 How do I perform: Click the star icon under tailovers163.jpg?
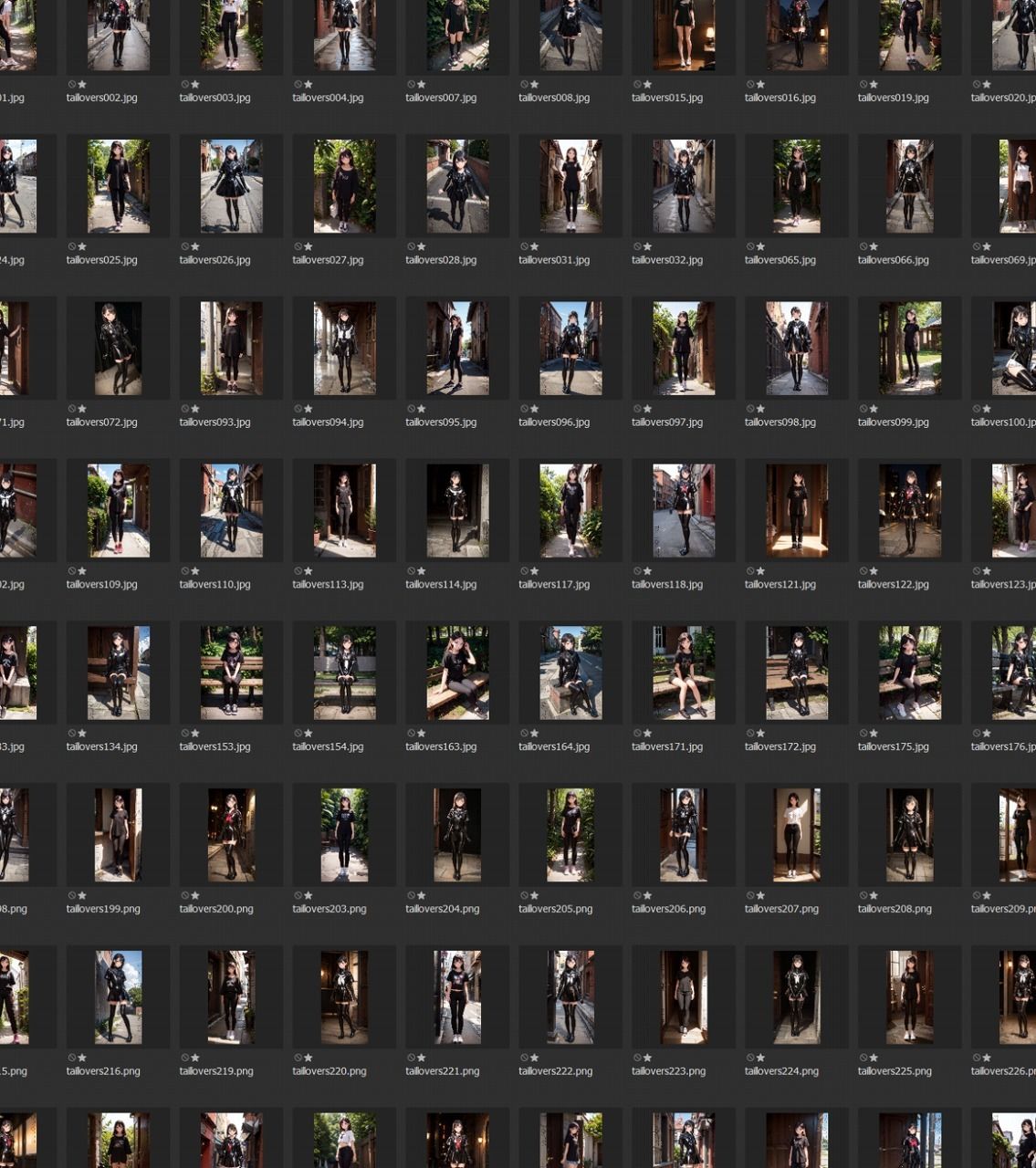click(422, 734)
